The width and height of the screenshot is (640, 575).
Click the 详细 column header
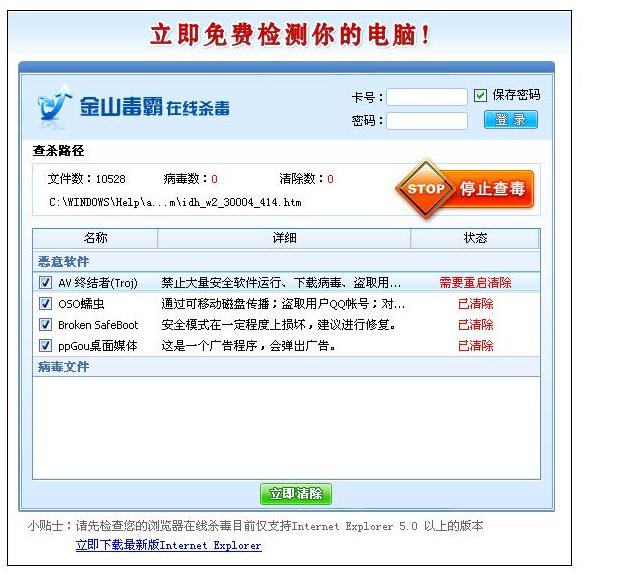pos(284,238)
